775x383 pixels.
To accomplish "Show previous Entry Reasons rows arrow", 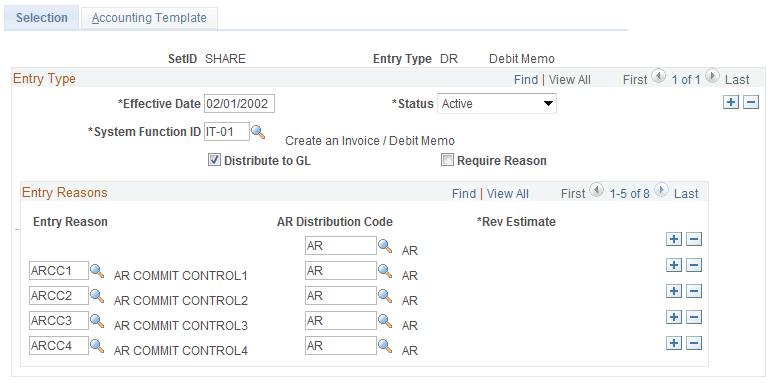I will pos(597,190).
